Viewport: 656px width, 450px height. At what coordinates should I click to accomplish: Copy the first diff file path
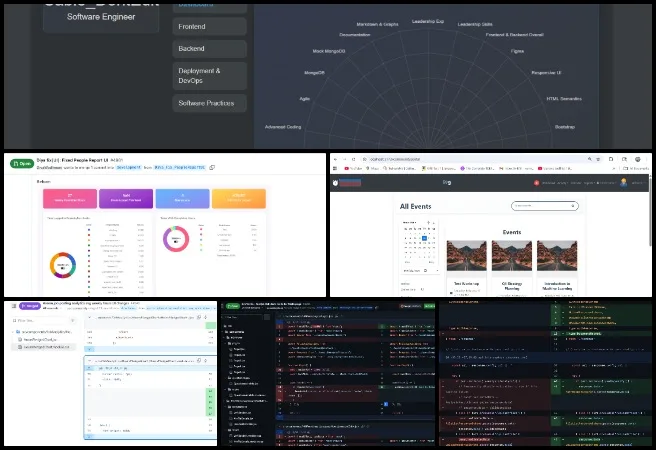(199, 317)
